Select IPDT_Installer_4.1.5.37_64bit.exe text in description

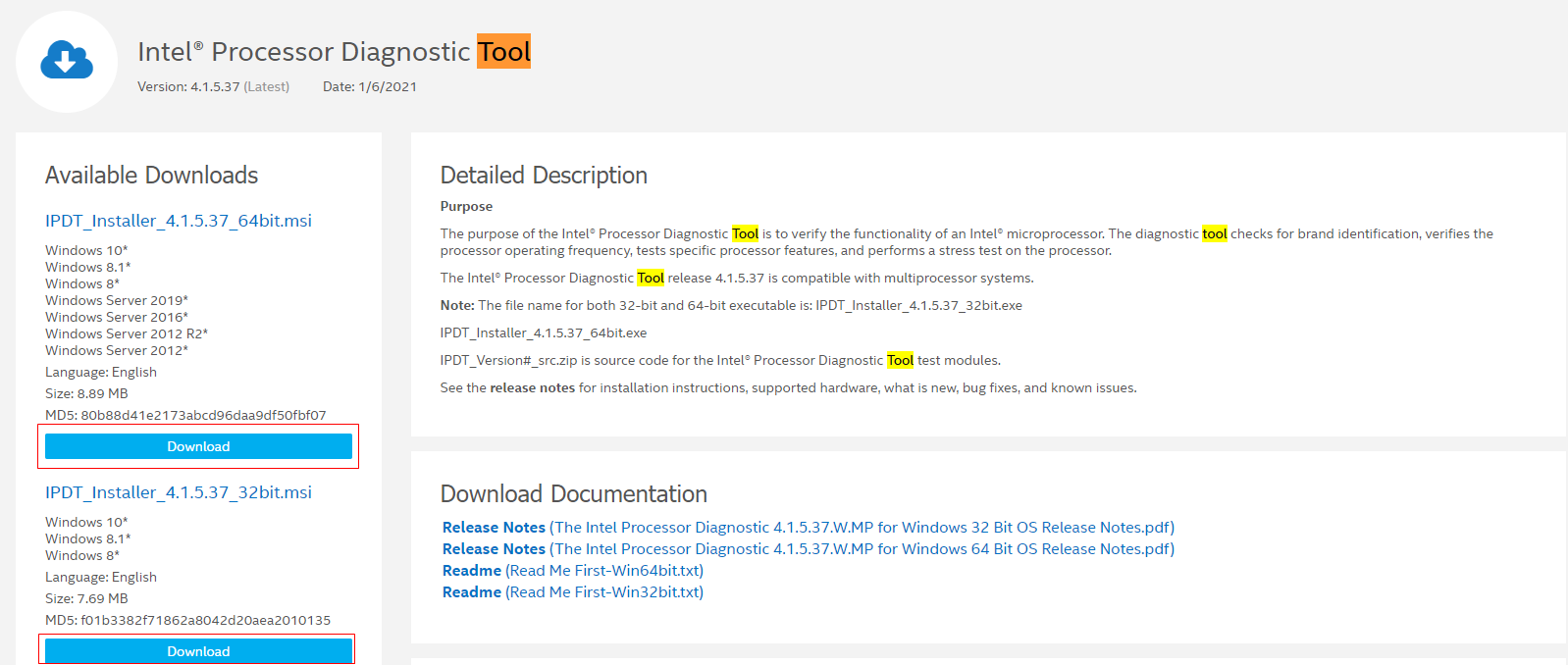coord(544,332)
